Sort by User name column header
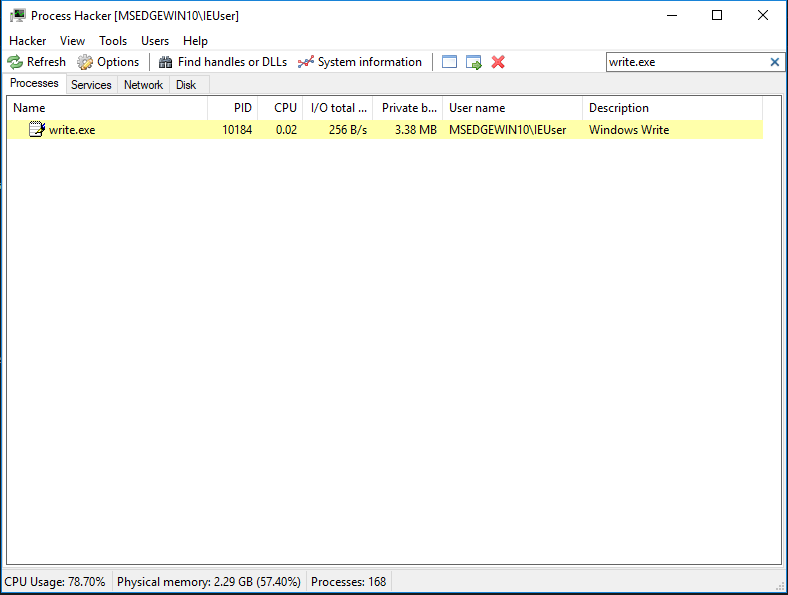 click(x=513, y=108)
